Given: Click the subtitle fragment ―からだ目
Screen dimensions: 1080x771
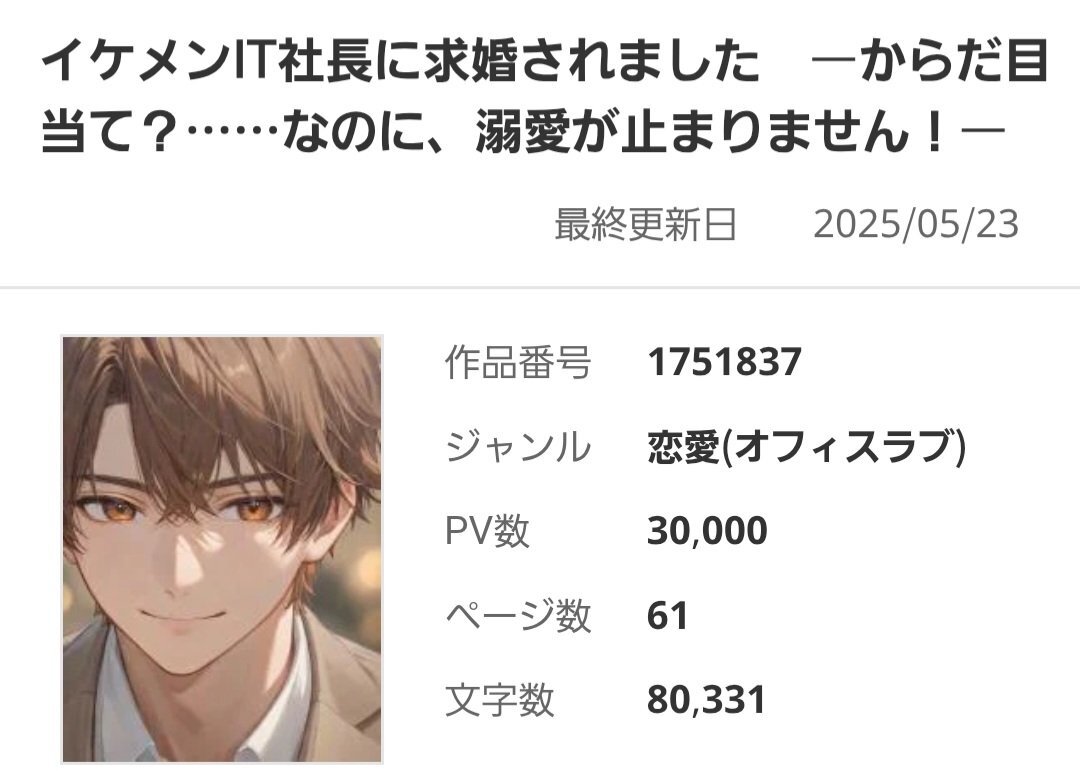Looking at the screenshot, I should [930, 61].
